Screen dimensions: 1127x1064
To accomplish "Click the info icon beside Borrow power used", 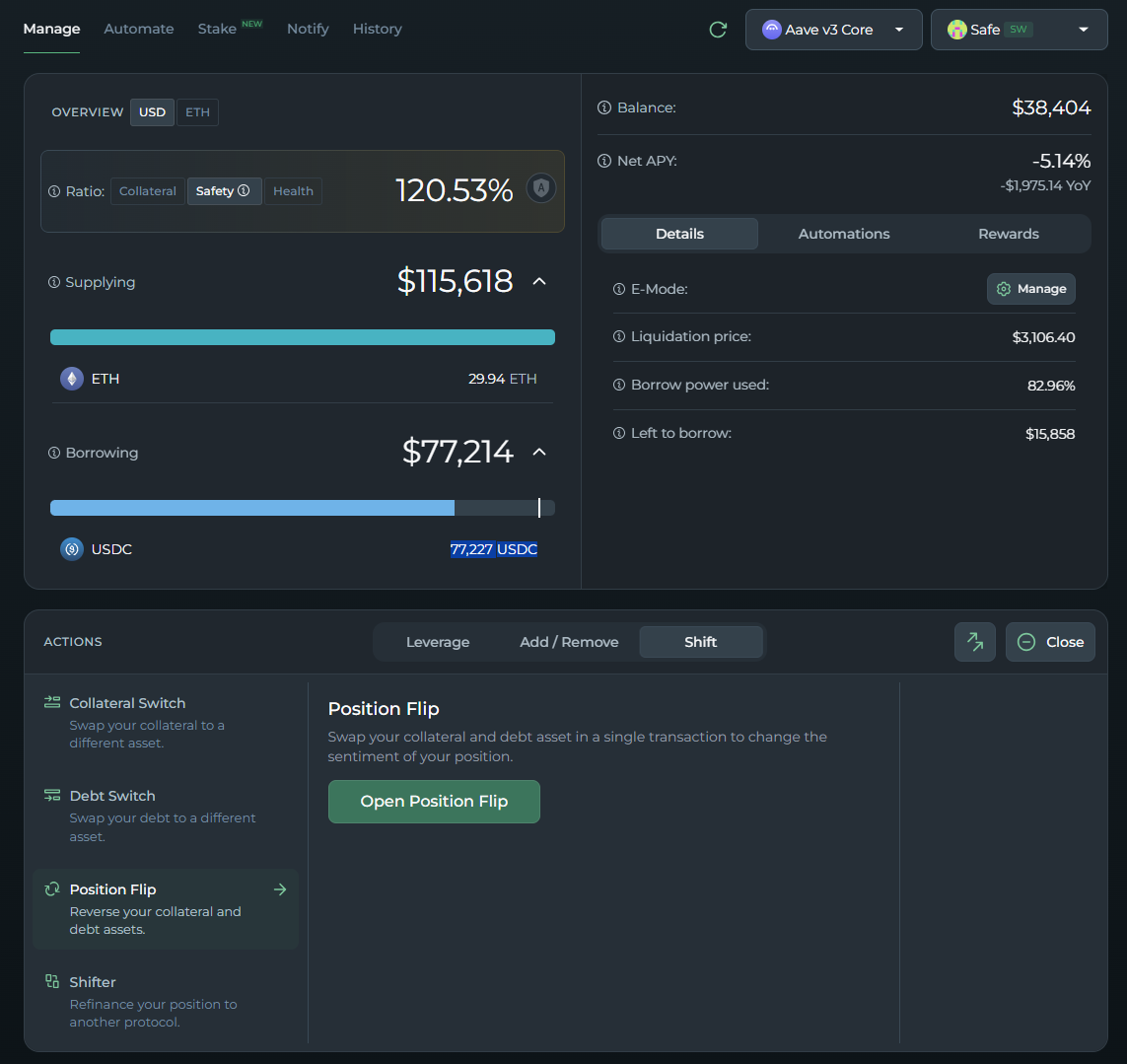I will (x=619, y=386).
